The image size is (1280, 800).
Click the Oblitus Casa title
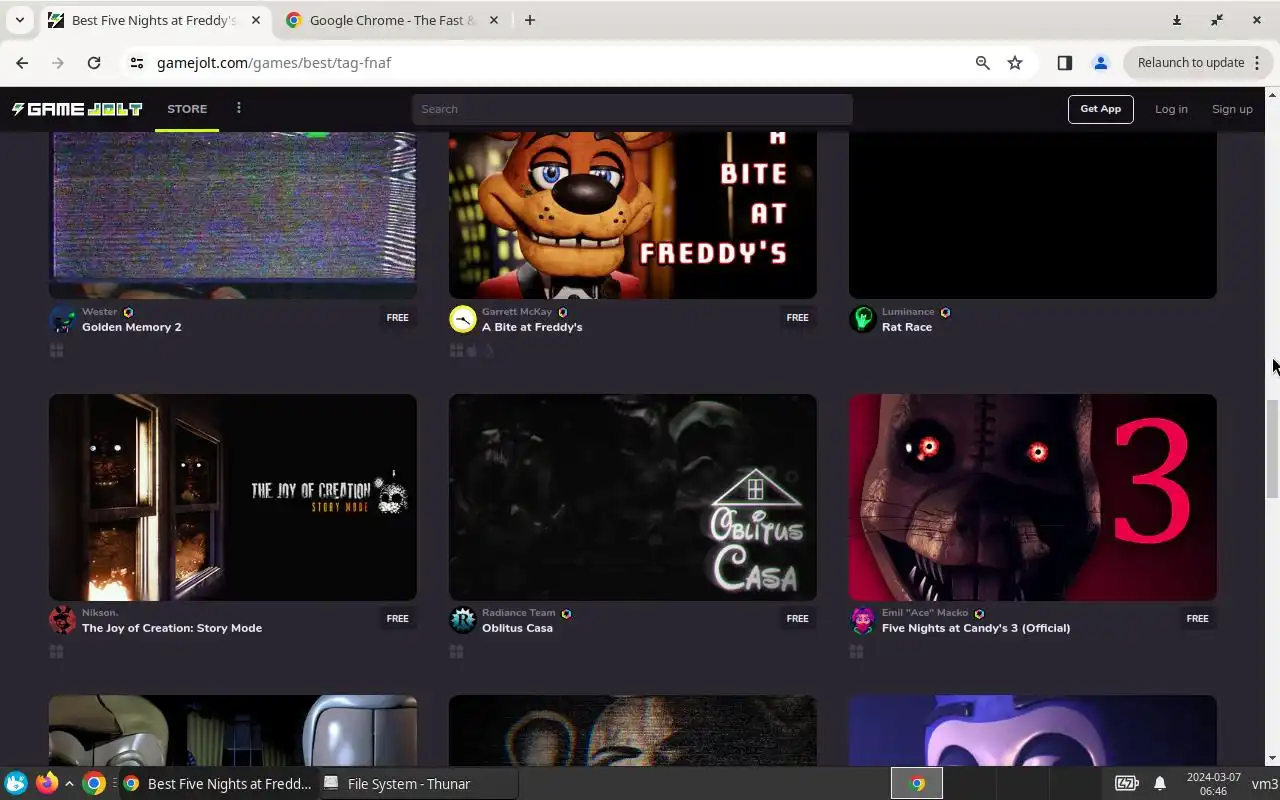[x=517, y=628]
